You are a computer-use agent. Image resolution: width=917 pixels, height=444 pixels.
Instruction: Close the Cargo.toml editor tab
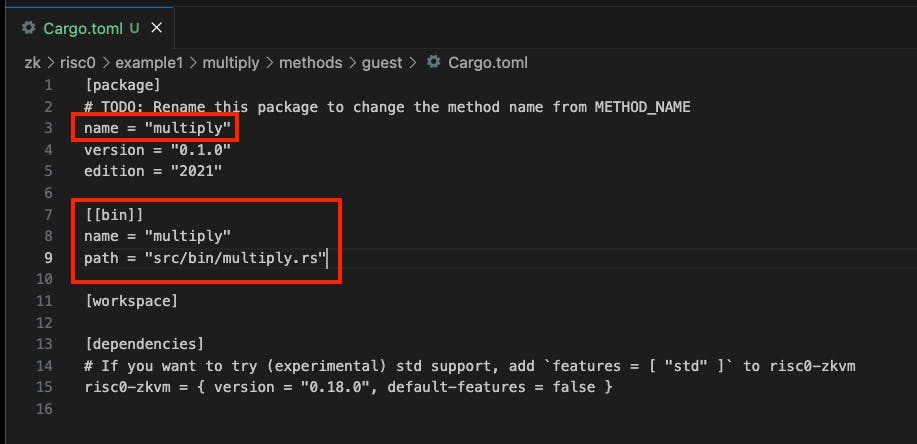pos(156,28)
